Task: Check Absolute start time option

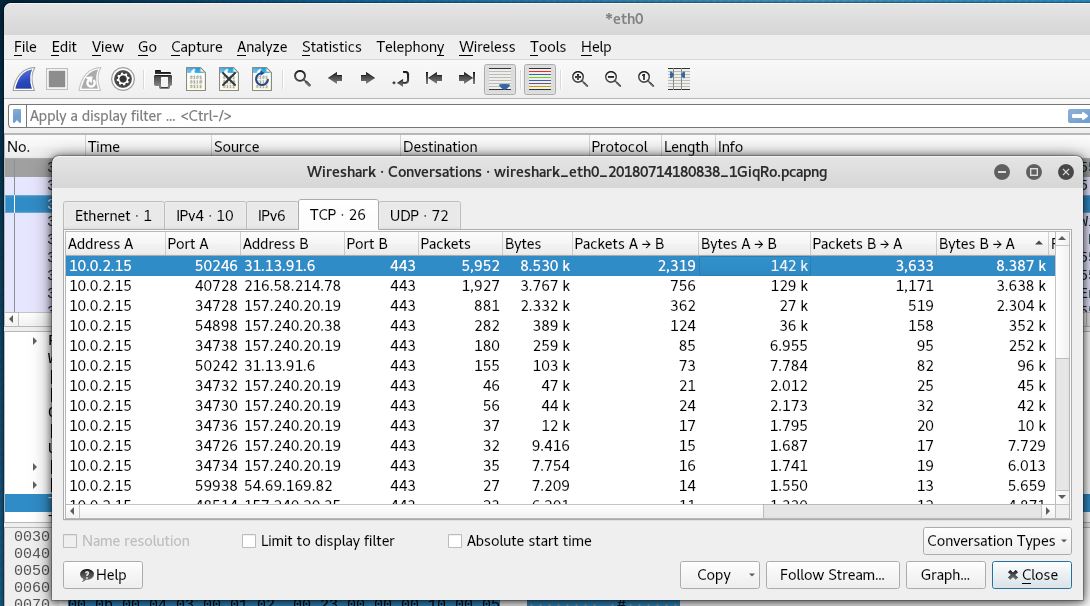Action: [455, 541]
